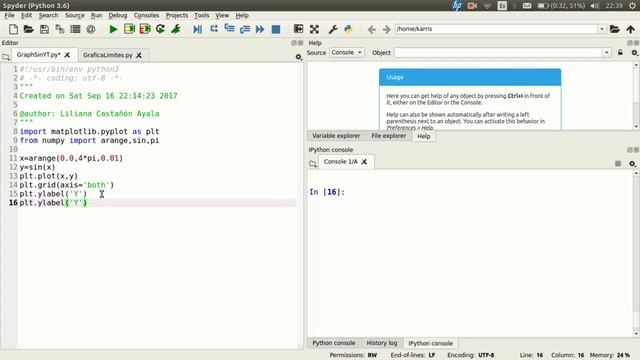Image resolution: width=640 pixels, height=360 pixels.
Task: Stop debugging with blue square
Action: coord(276,29)
